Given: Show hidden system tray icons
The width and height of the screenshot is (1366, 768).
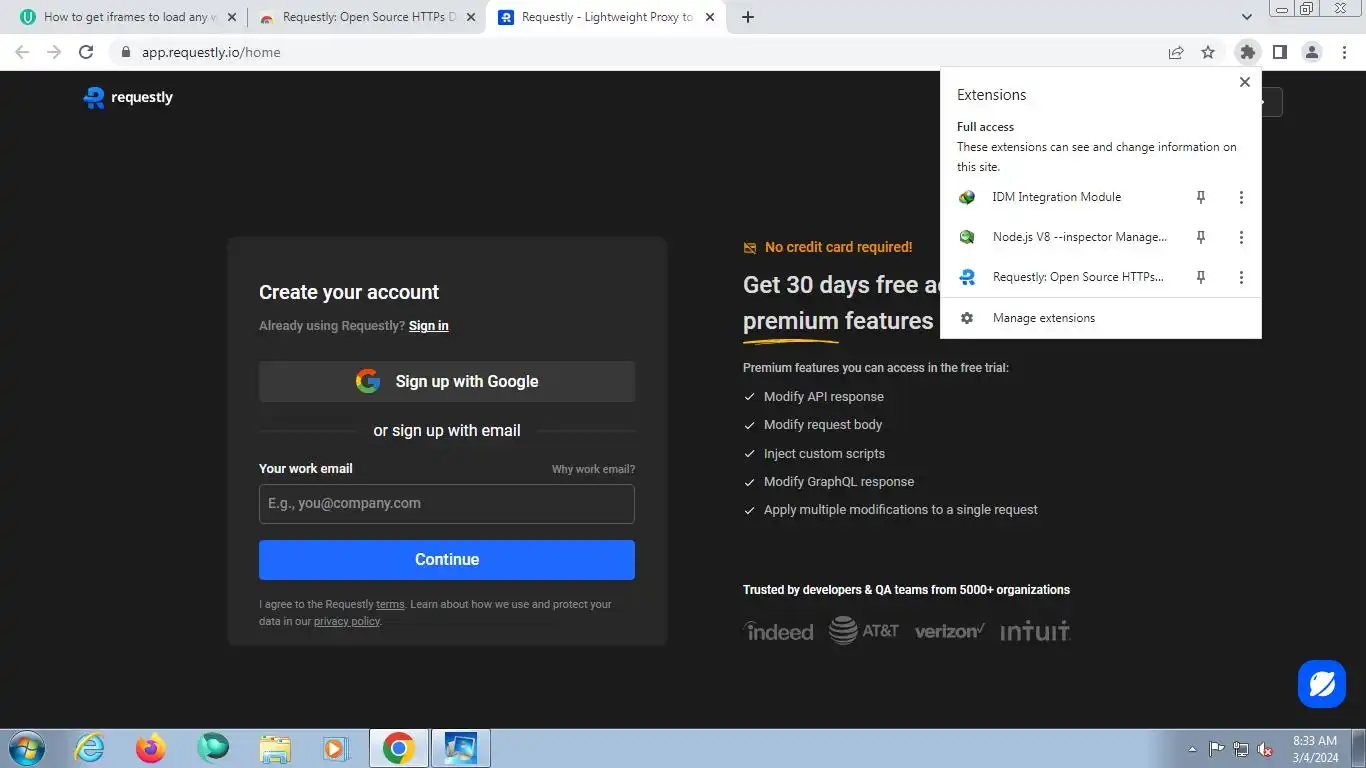Looking at the screenshot, I should coord(1192,749).
